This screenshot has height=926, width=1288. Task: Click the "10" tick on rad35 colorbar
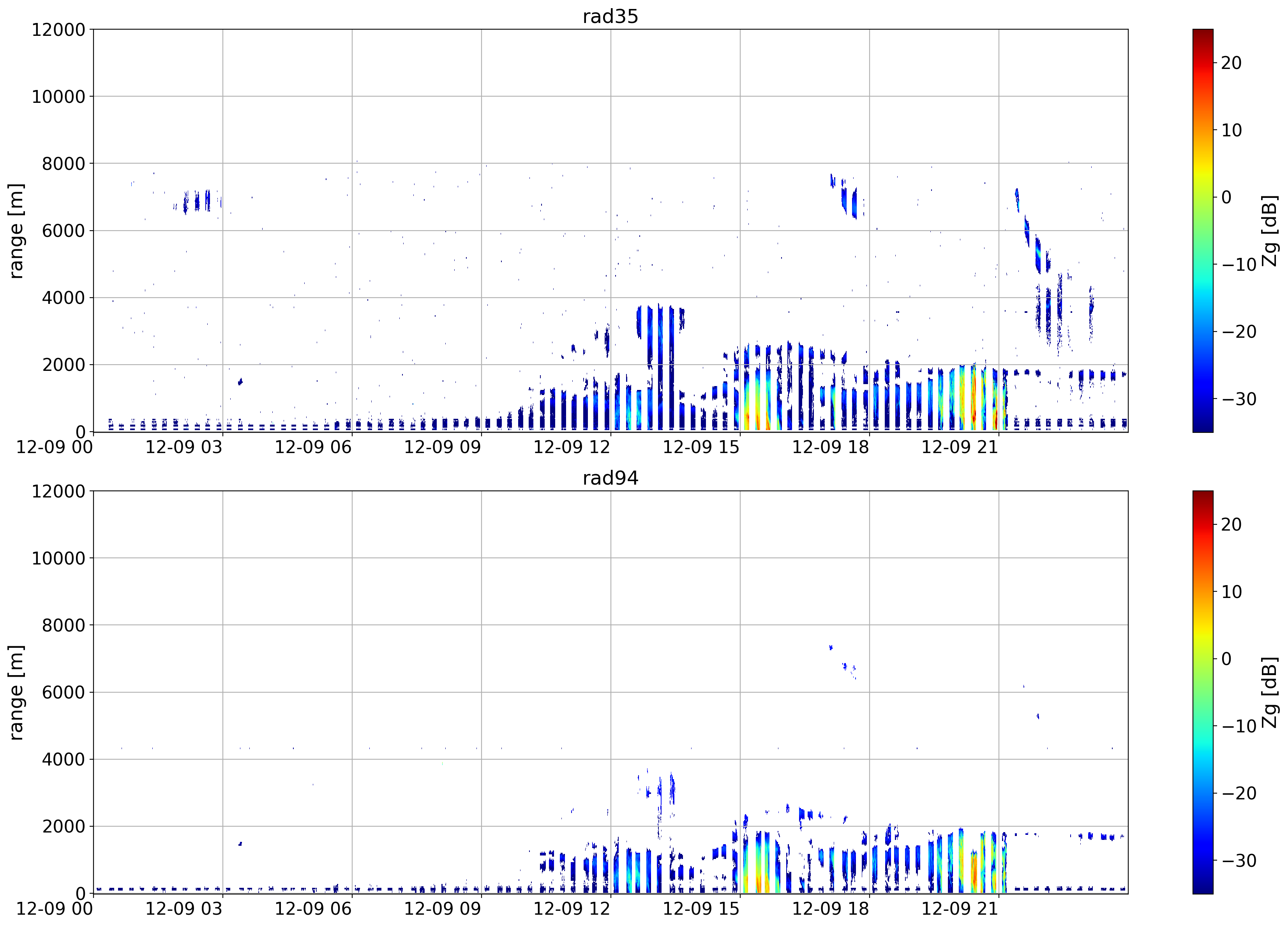[1231, 130]
